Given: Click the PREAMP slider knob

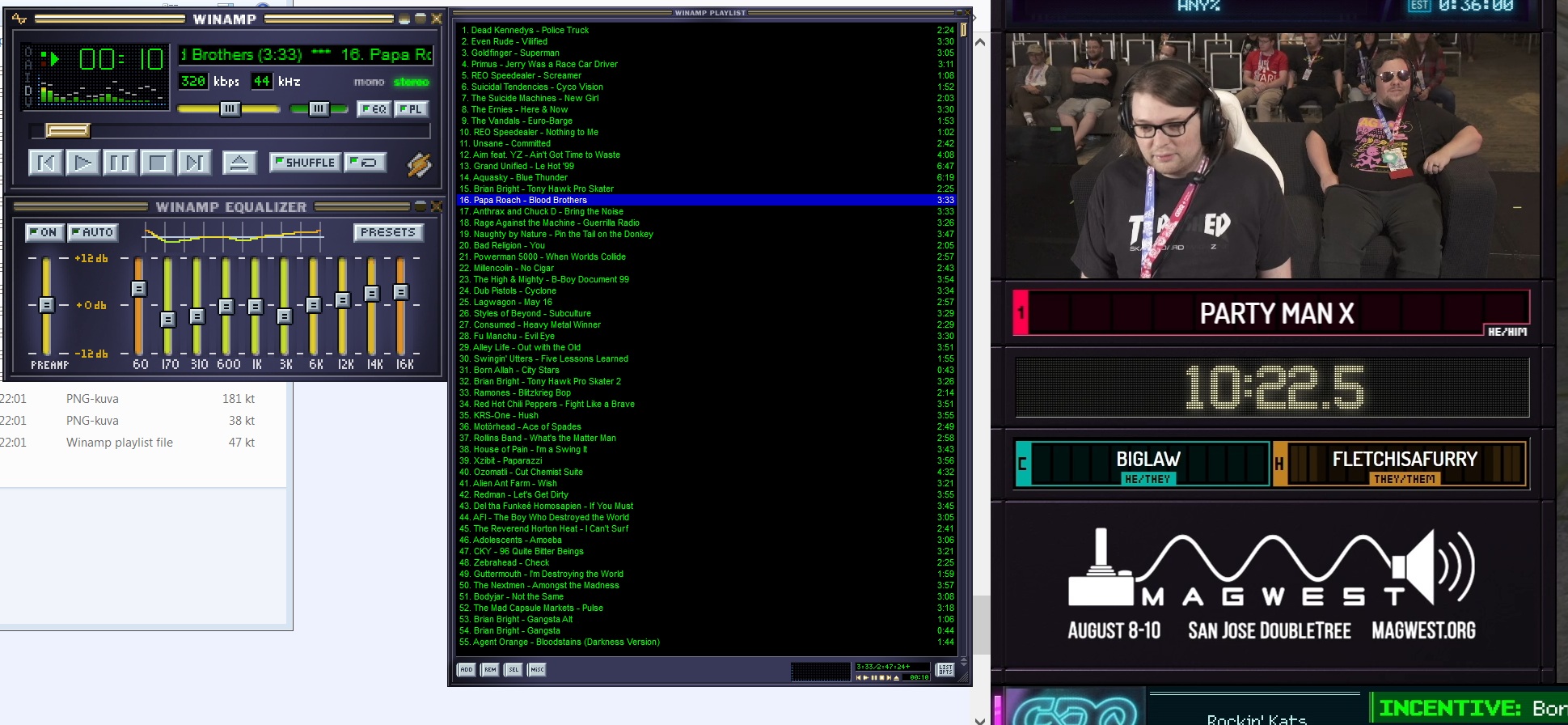Looking at the screenshot, I should pyautogui.click(x=47, y=305).
